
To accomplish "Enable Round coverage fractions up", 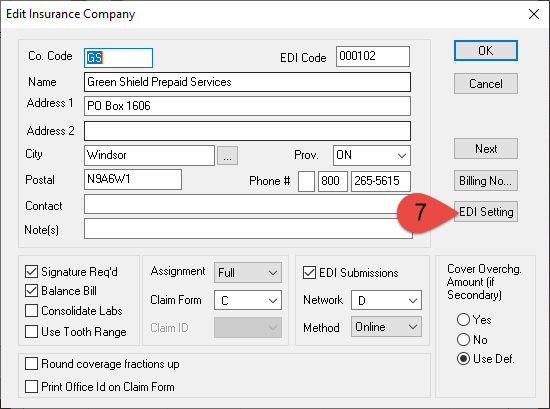I will pyautogui.click(x=32, y=364).
